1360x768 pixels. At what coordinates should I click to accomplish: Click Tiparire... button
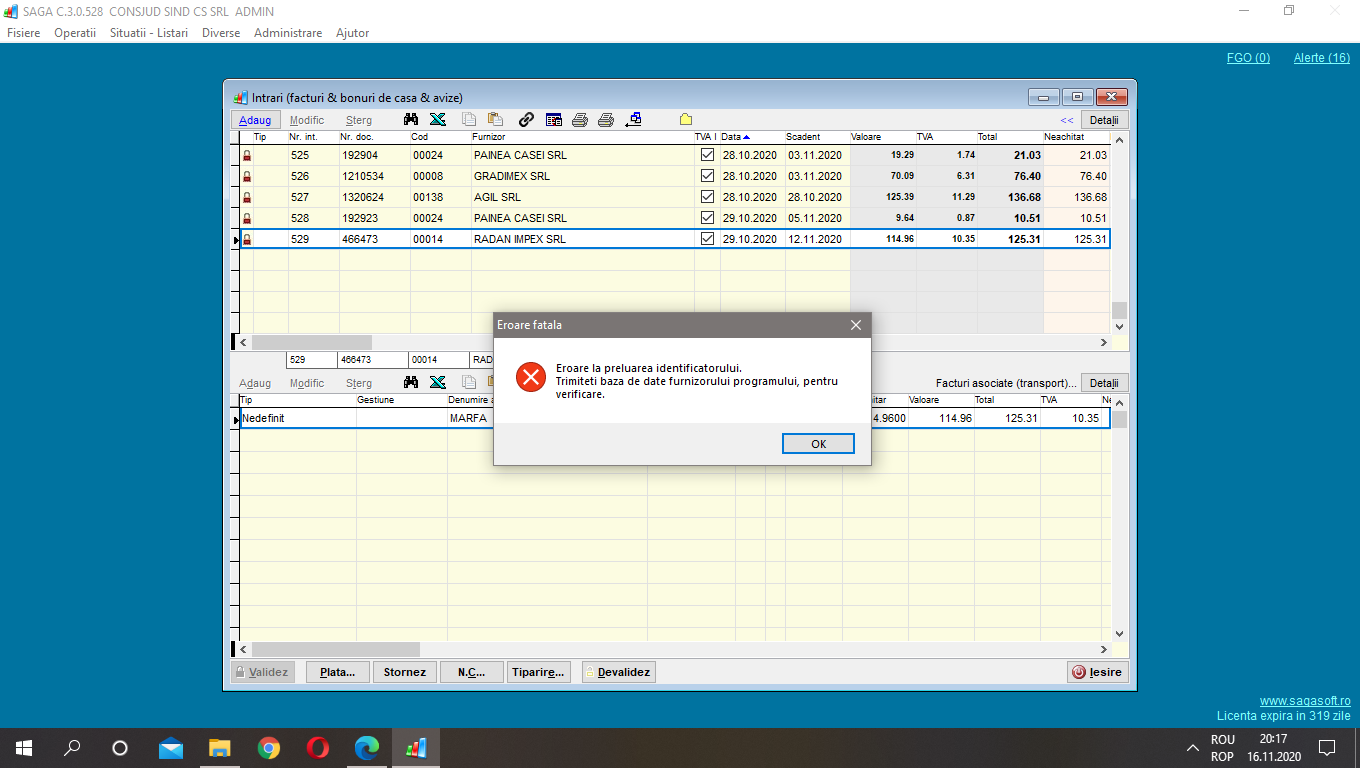click(x=540, y=672)
